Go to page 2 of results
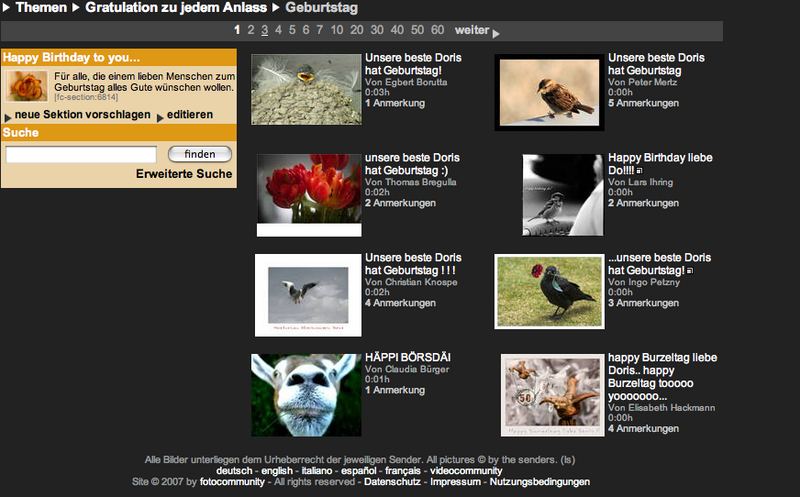The width and height of the screenshot is (800, 497). [250, 30]
